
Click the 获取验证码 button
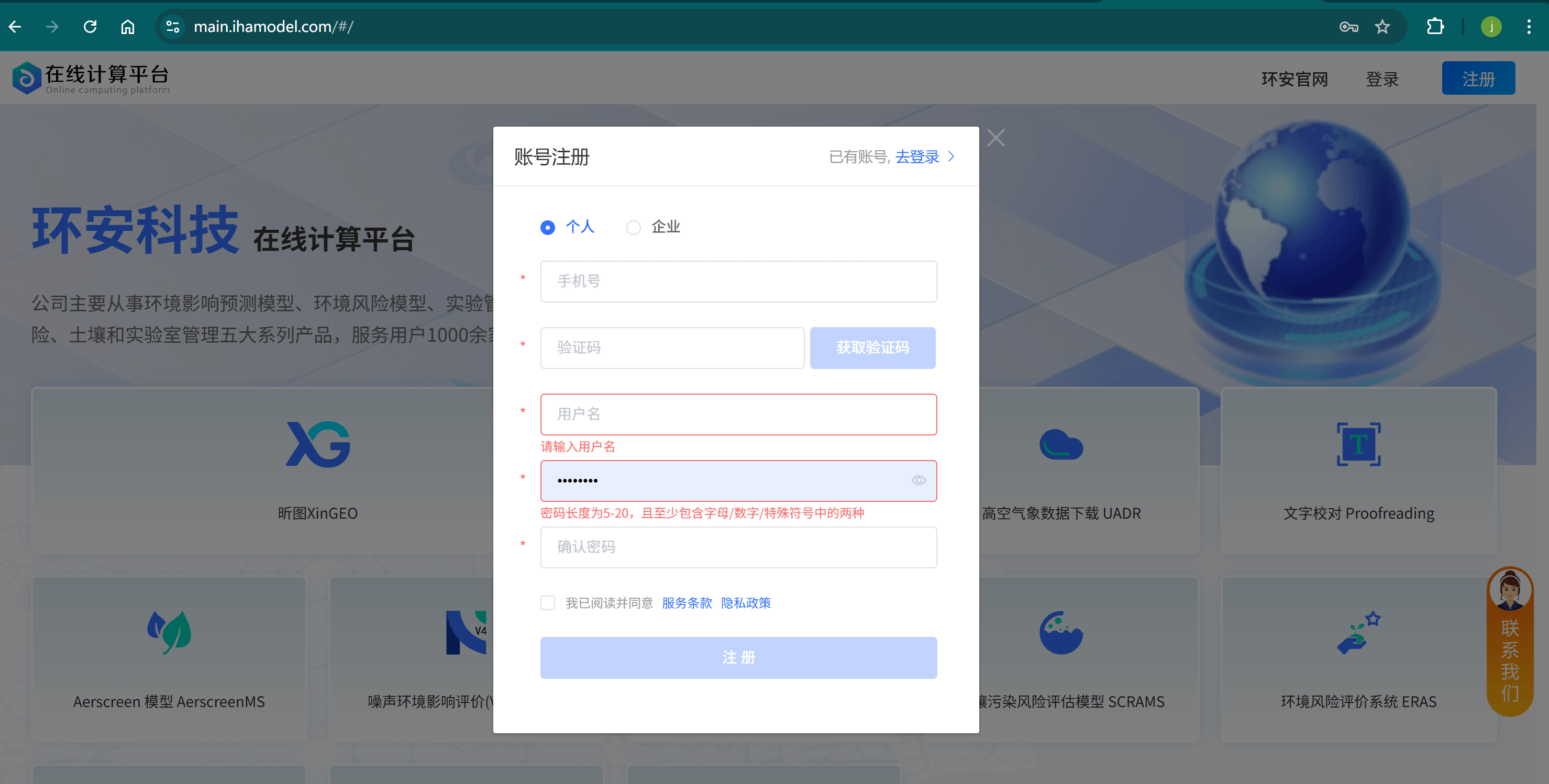(872, 348)
